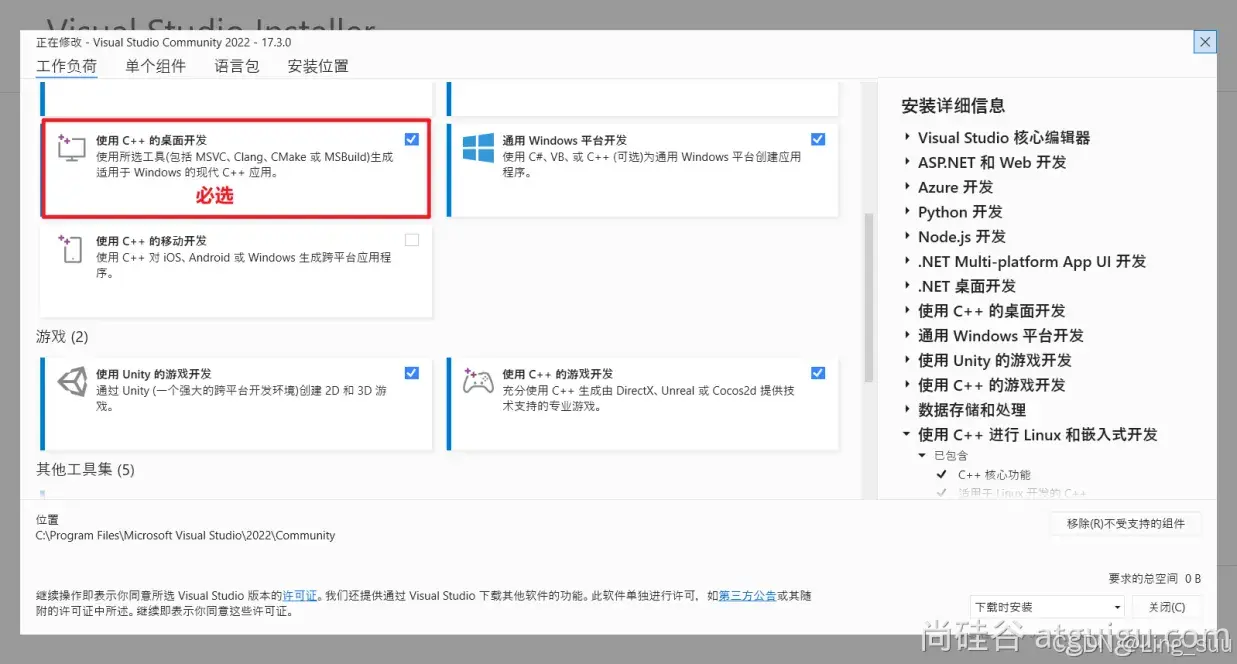This screenshot has width=1237, height=664.
Task: Open the 下载时安装 dropdown
Action: (1047, 607)
